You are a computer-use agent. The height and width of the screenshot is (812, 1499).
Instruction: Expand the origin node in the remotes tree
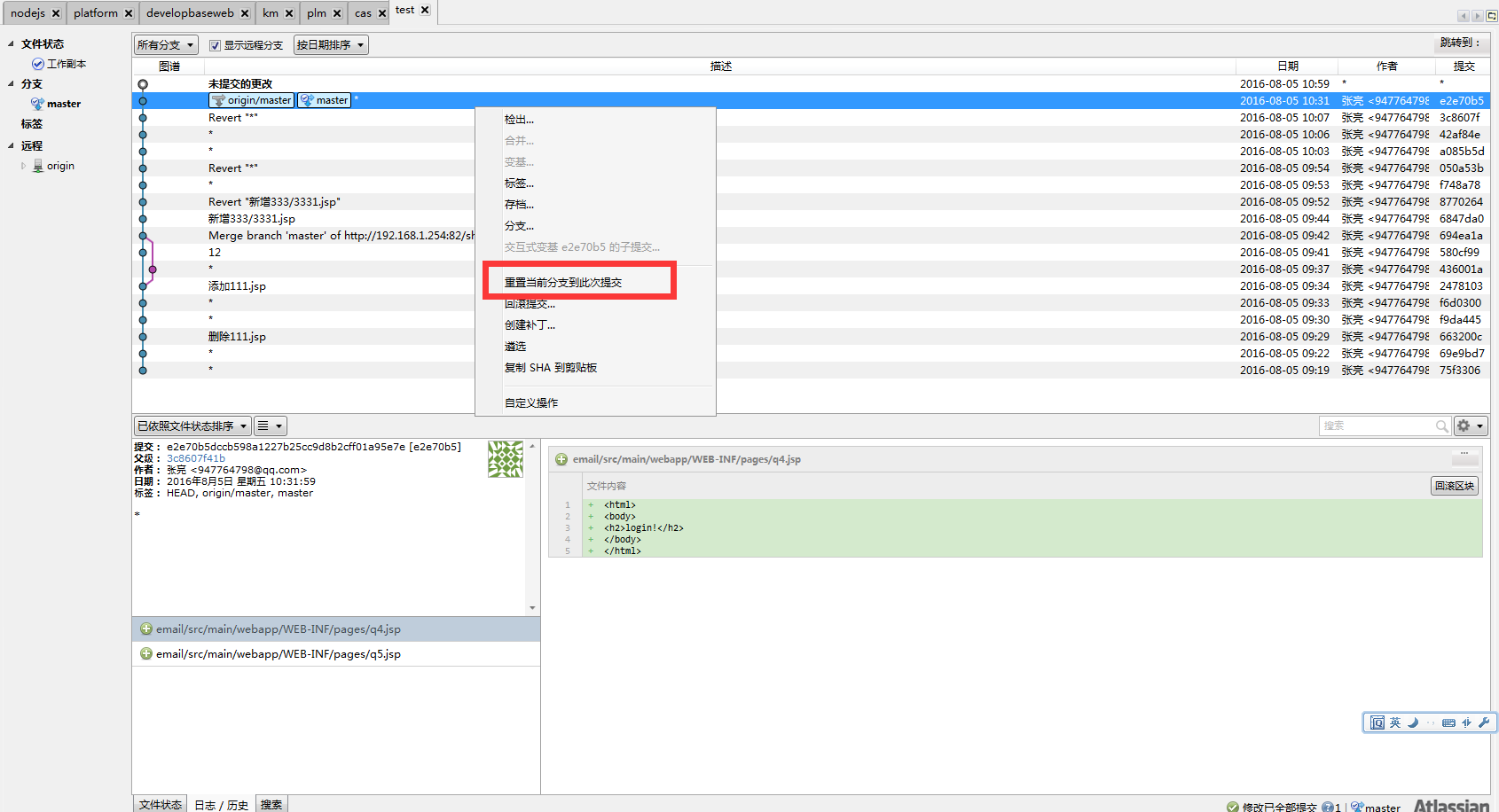[x=23, y=166]
